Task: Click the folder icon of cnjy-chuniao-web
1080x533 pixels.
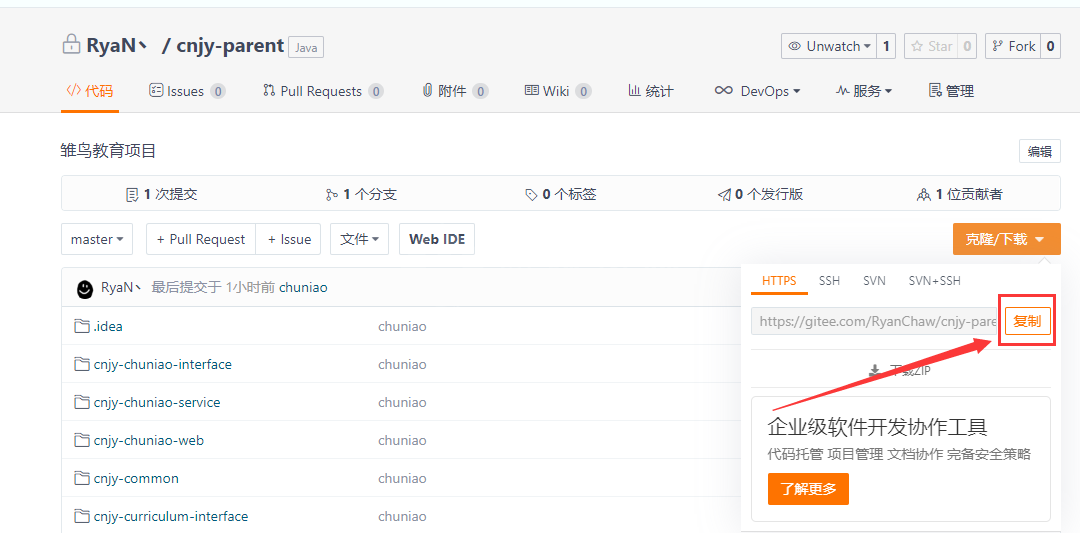Action: (x=82, y=440)
